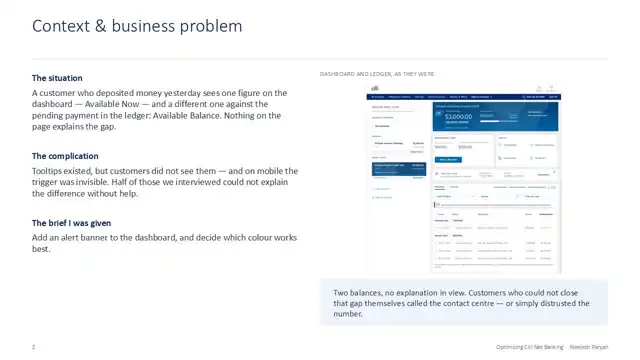The height and width of the screenshot is (360, 640).
Task: Click the author name 'Neelesh Ranjan' in footer
Action: pos(589,347)
